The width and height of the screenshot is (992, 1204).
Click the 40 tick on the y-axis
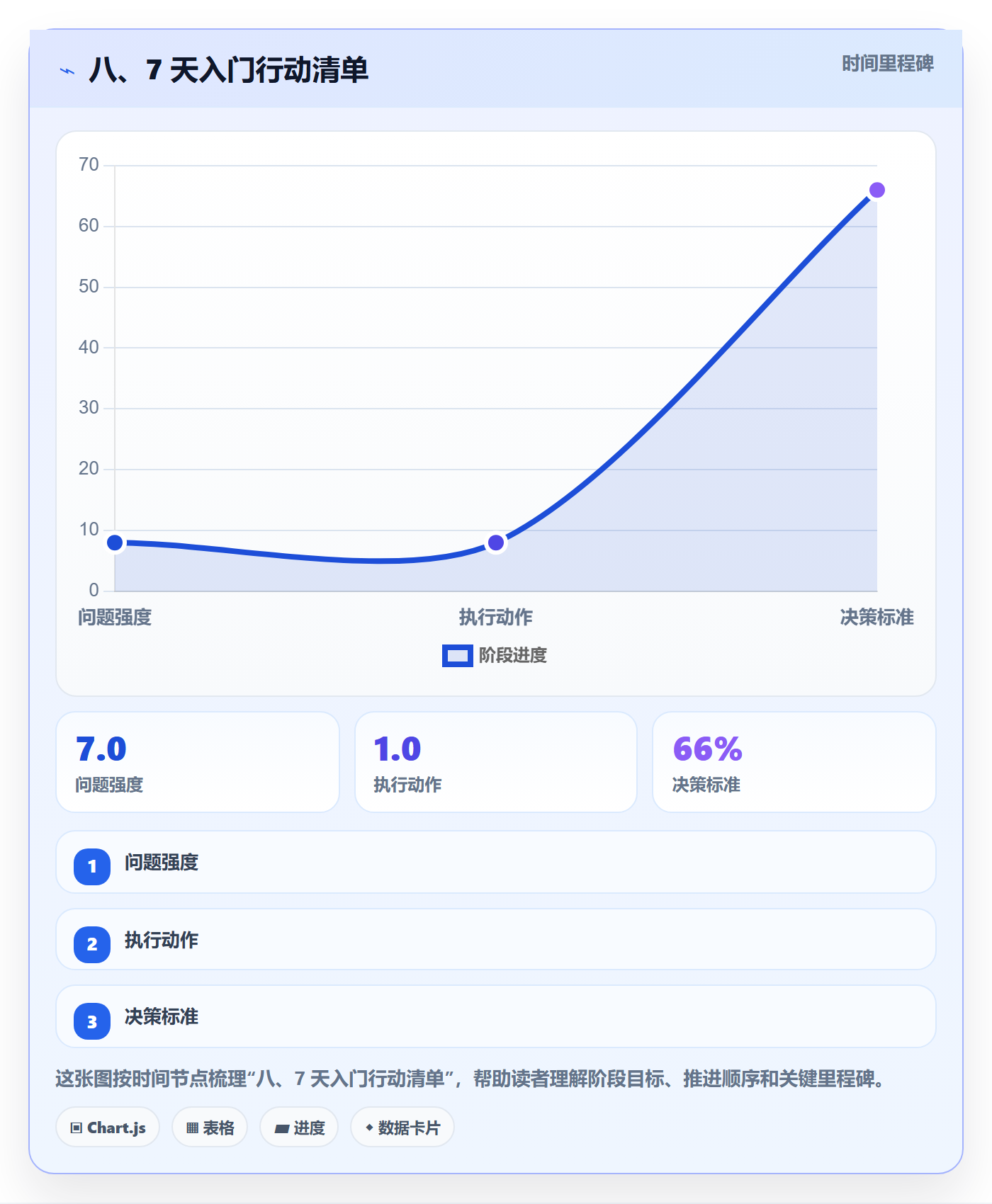coord(89,347)
